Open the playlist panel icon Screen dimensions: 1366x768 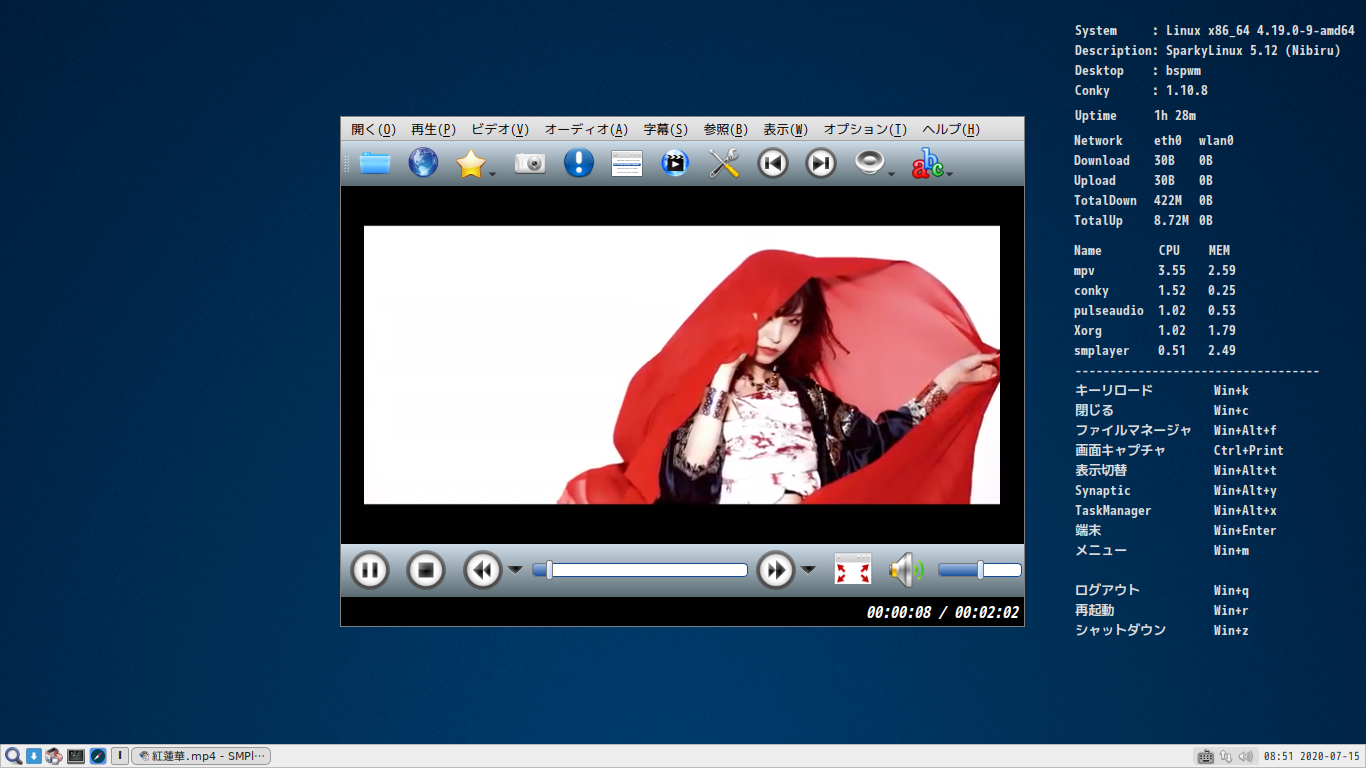(x=627, y=163)
